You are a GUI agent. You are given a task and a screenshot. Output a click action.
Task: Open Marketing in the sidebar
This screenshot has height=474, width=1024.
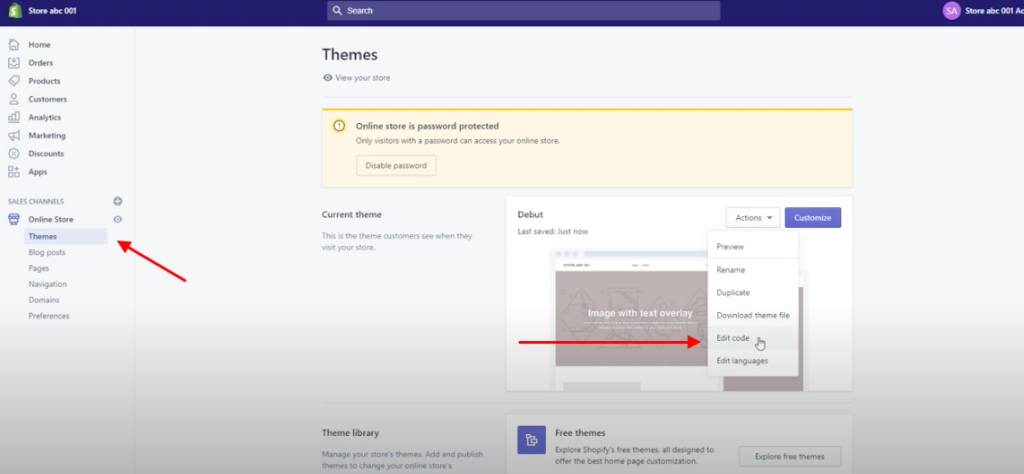pos(47,136)
